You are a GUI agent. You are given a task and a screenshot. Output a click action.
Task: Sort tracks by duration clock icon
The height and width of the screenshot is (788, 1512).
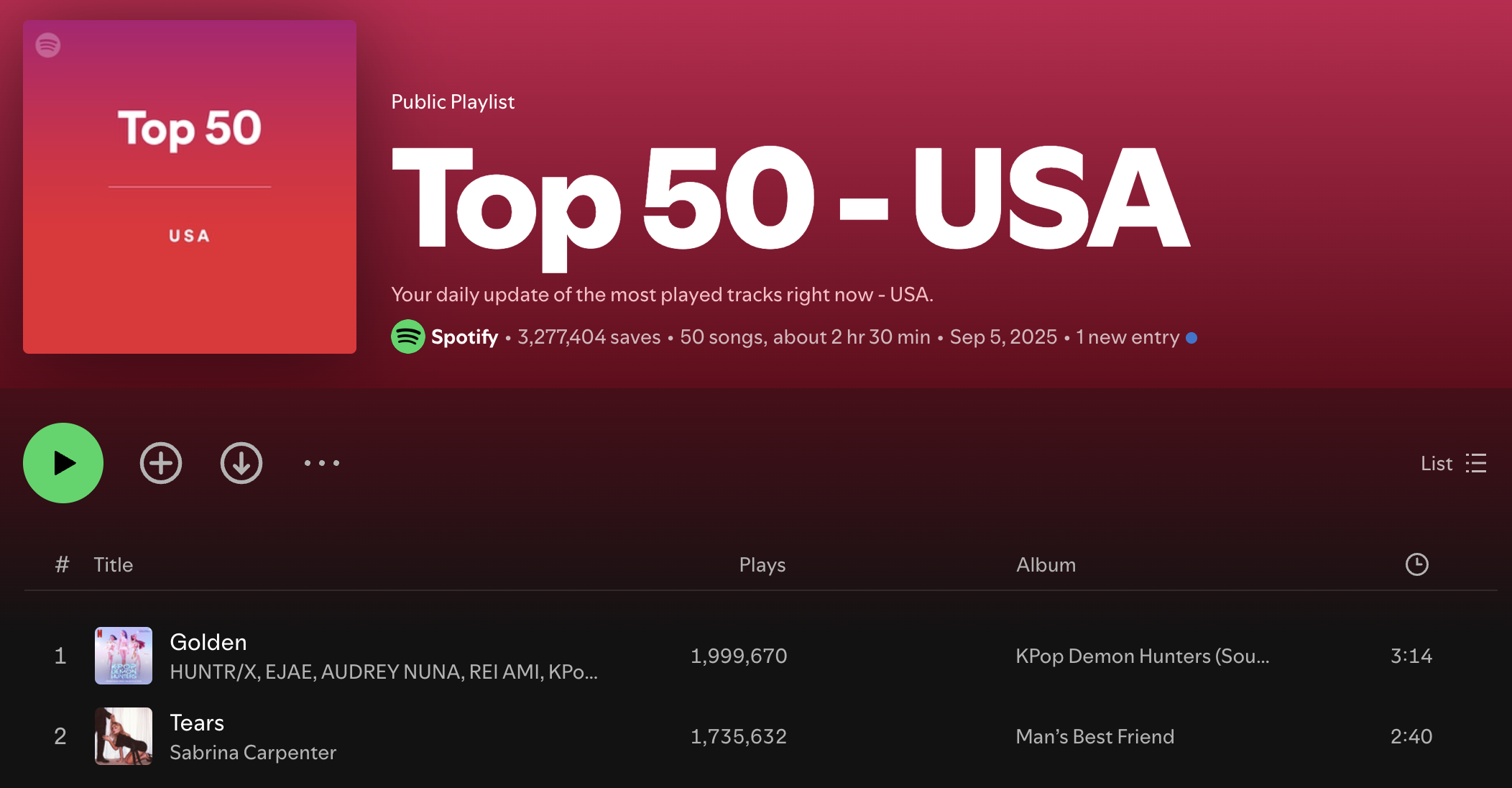point(1416,564)
